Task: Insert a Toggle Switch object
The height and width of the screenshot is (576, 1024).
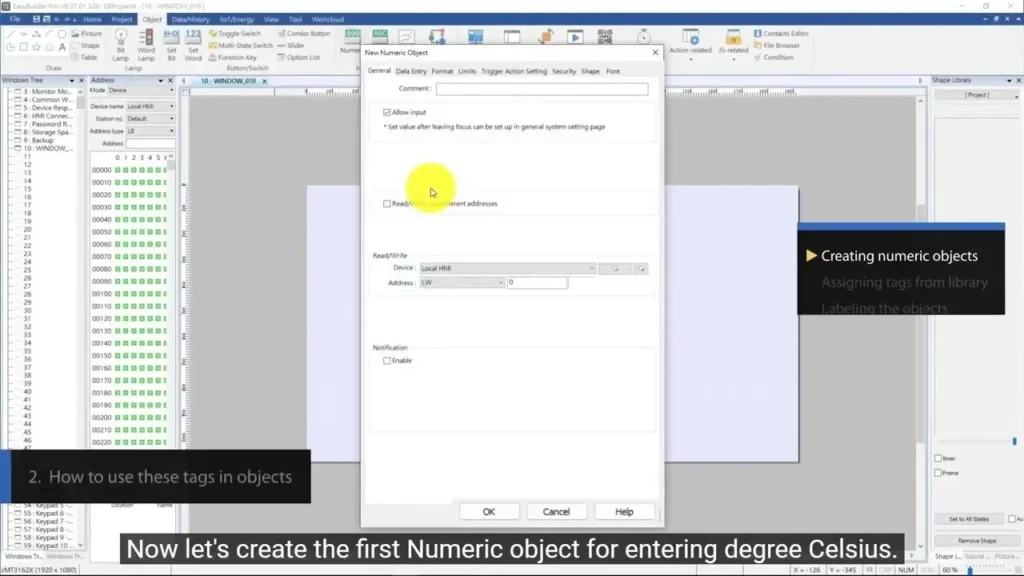Action: tap(238, 33)
